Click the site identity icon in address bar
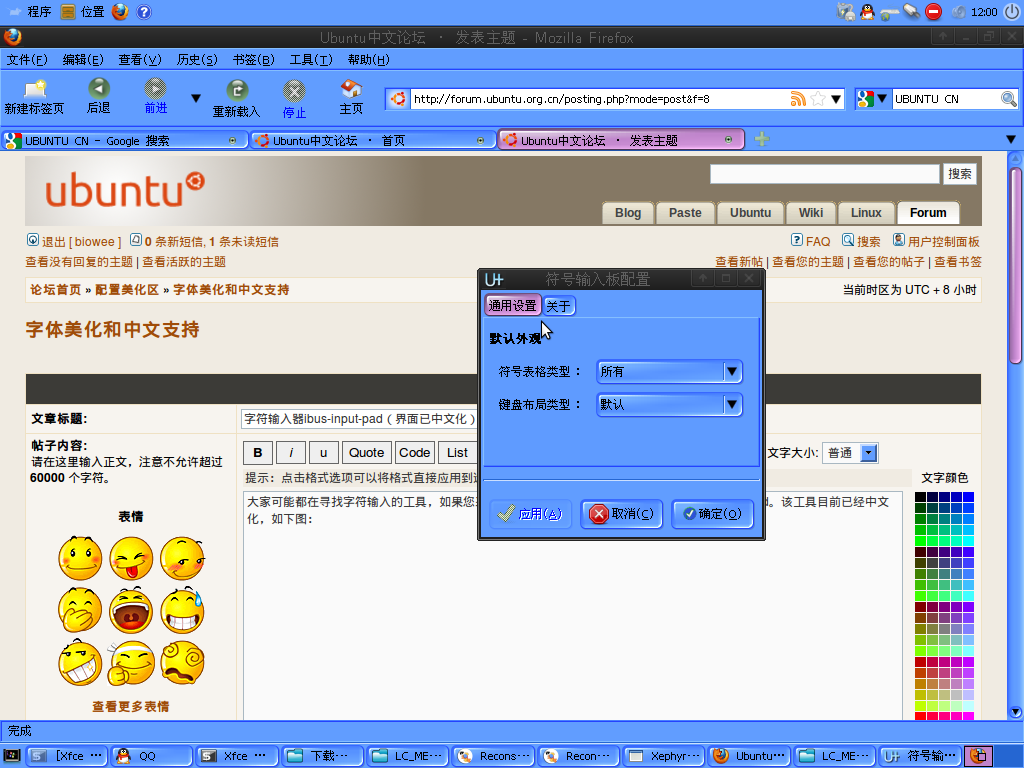The image size is (1024, 768). pyautogui.click(x=398, y=99)
